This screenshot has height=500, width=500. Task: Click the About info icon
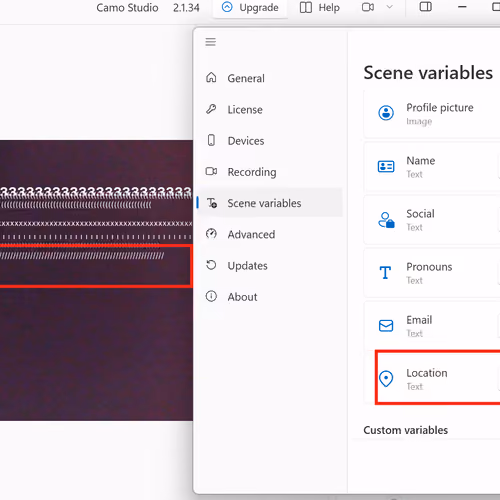pos(211,296)
